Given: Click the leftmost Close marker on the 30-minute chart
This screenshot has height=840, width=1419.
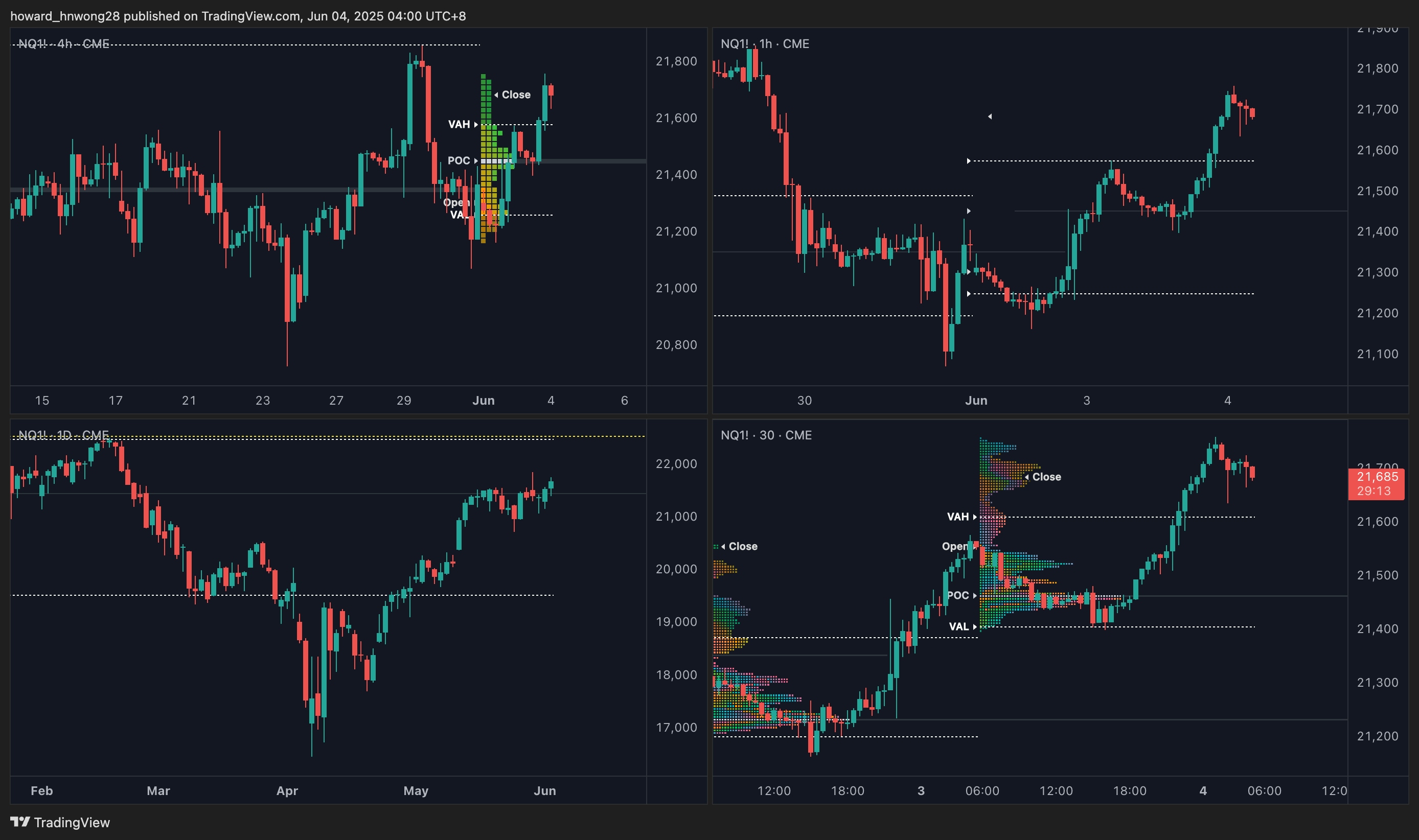Looking at the screenshot, I should (740, 546).
